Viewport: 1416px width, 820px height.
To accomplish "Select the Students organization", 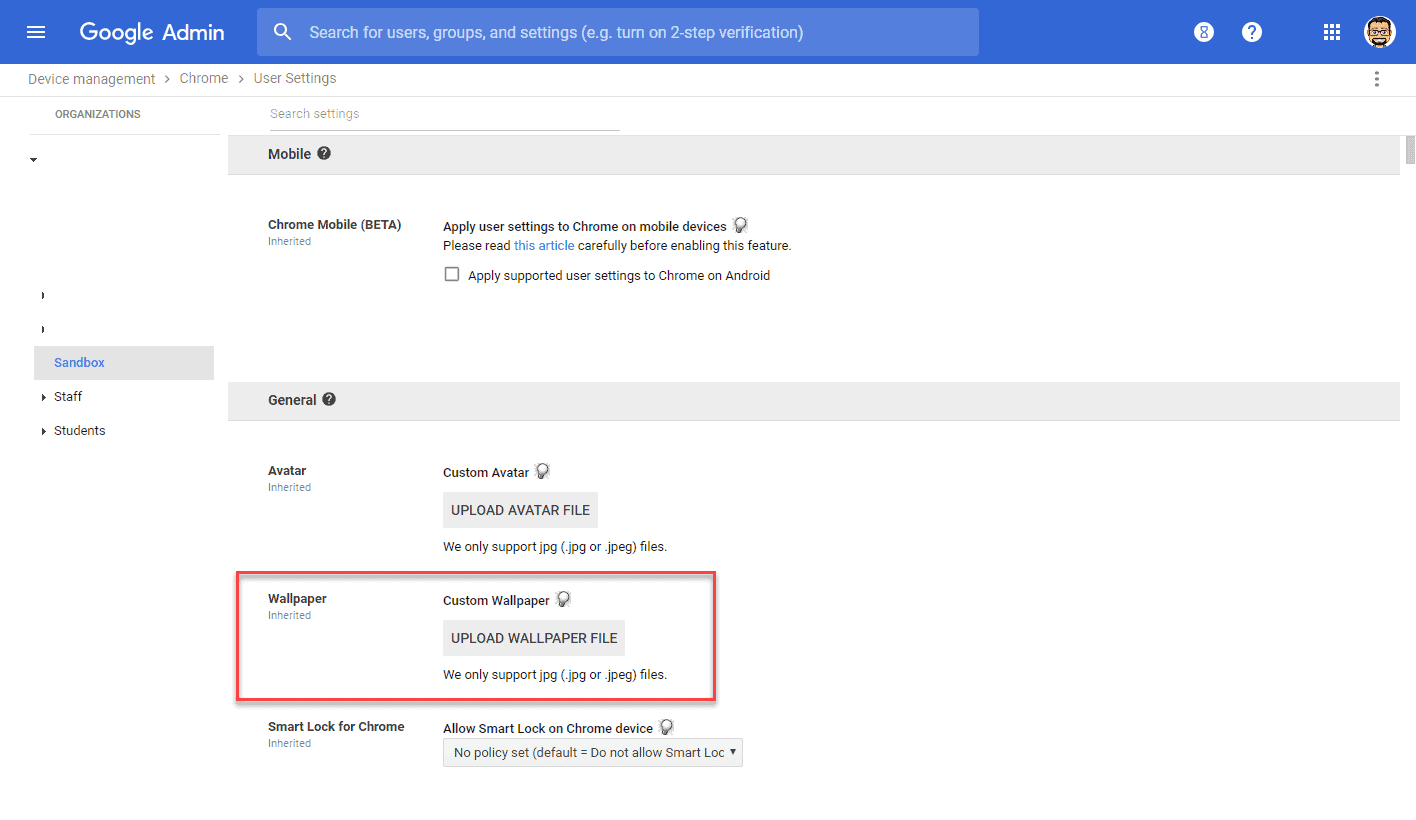I will pyautogui.click(x=80, y=431).
